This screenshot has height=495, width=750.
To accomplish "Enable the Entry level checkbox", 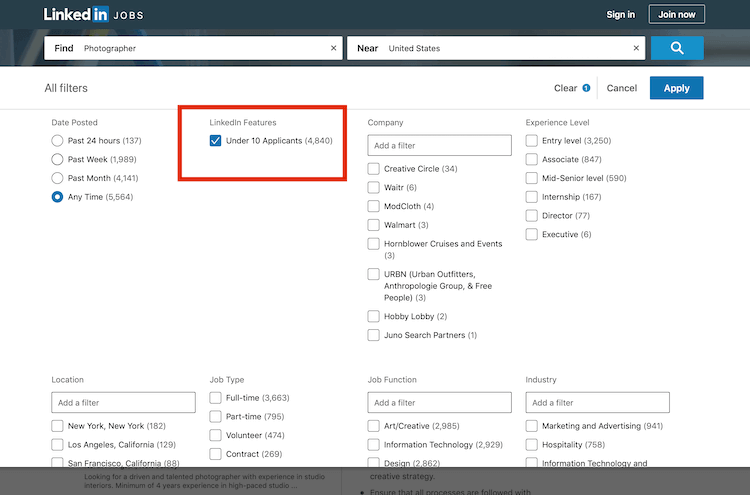I will [x=532, y=141].
